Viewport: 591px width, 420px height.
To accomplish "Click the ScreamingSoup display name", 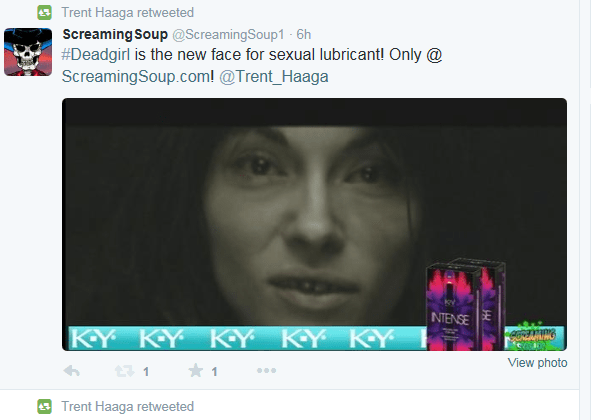I will pos(115,34).
